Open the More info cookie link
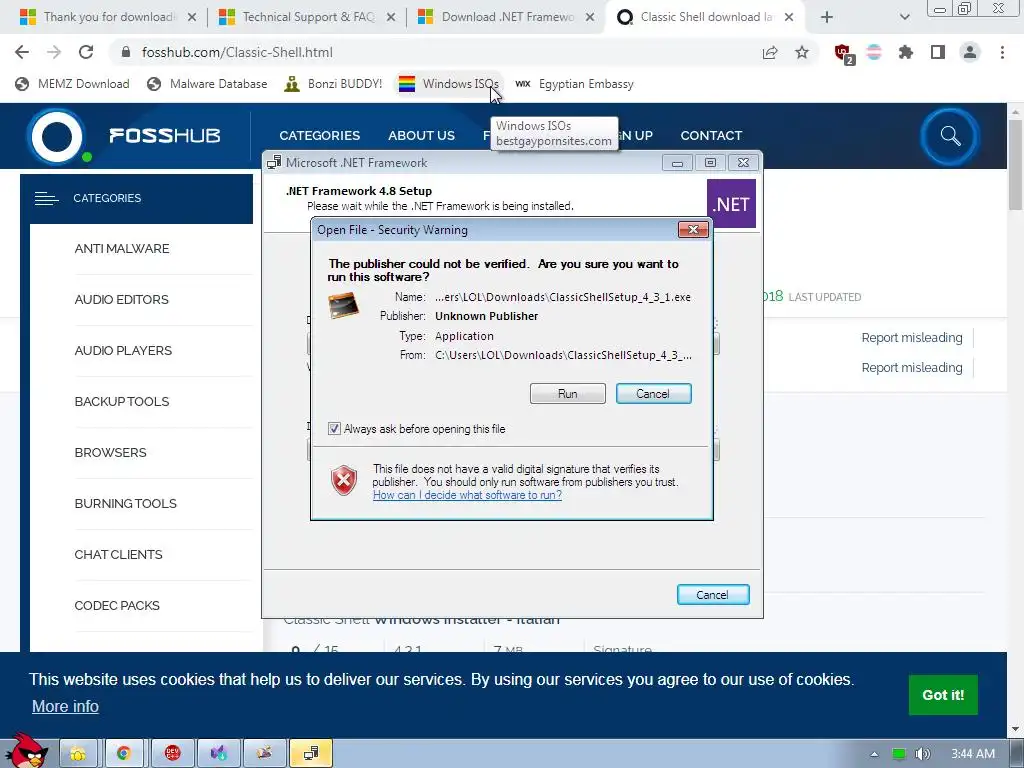 click(65, 707)
